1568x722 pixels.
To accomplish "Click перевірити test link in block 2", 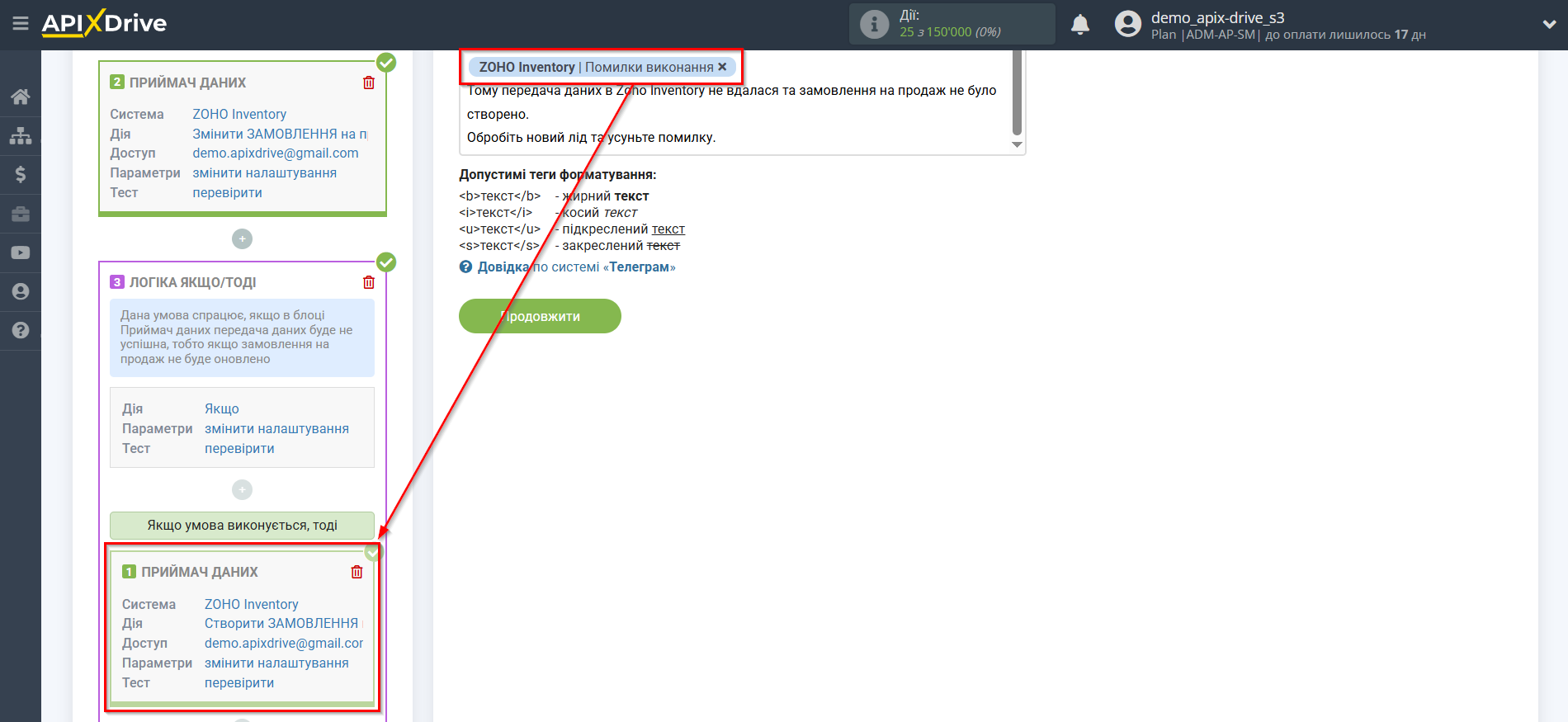I will [x=227, y=192].
